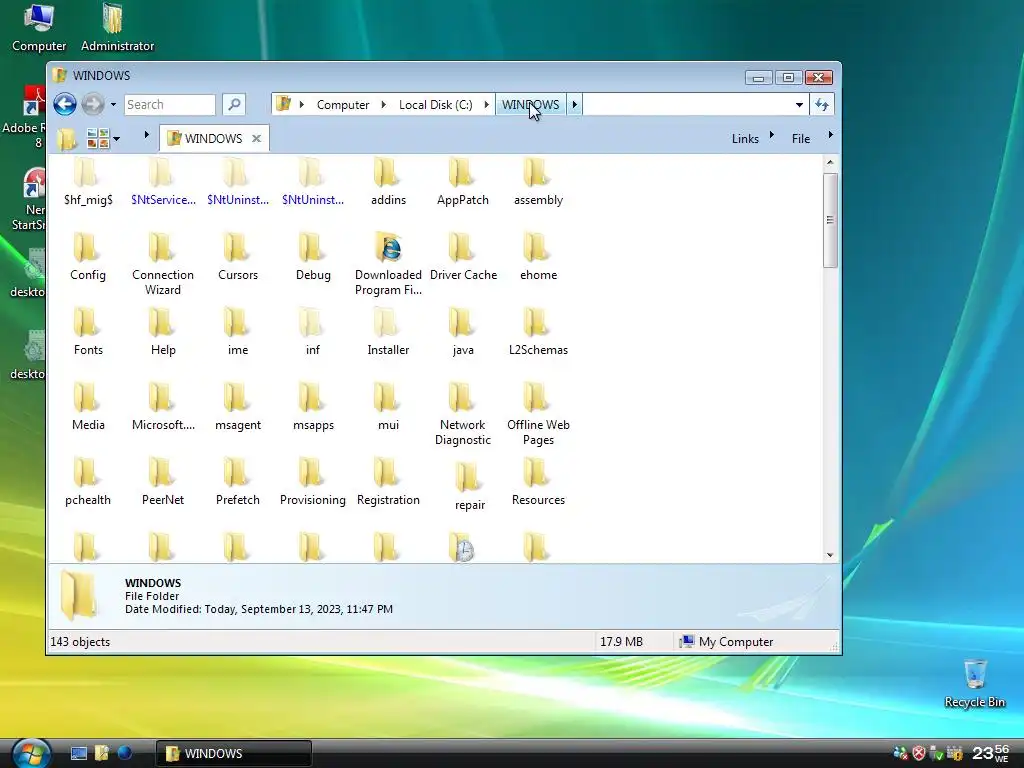1024x768 pixels.
Task: Click the folder icon in toolbar
Action: click(67, 138)
